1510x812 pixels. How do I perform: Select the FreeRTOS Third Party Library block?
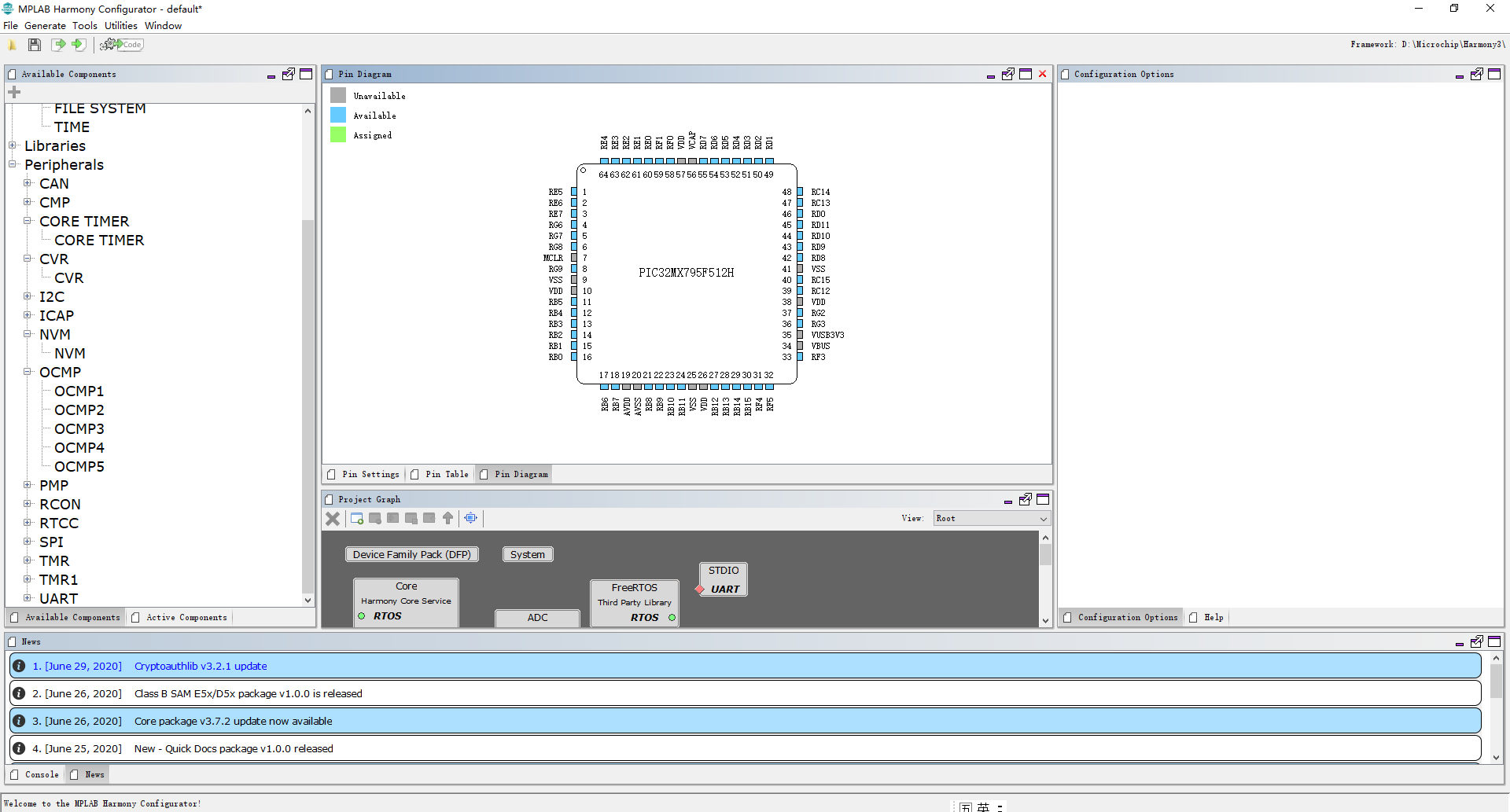pos(635,603)
